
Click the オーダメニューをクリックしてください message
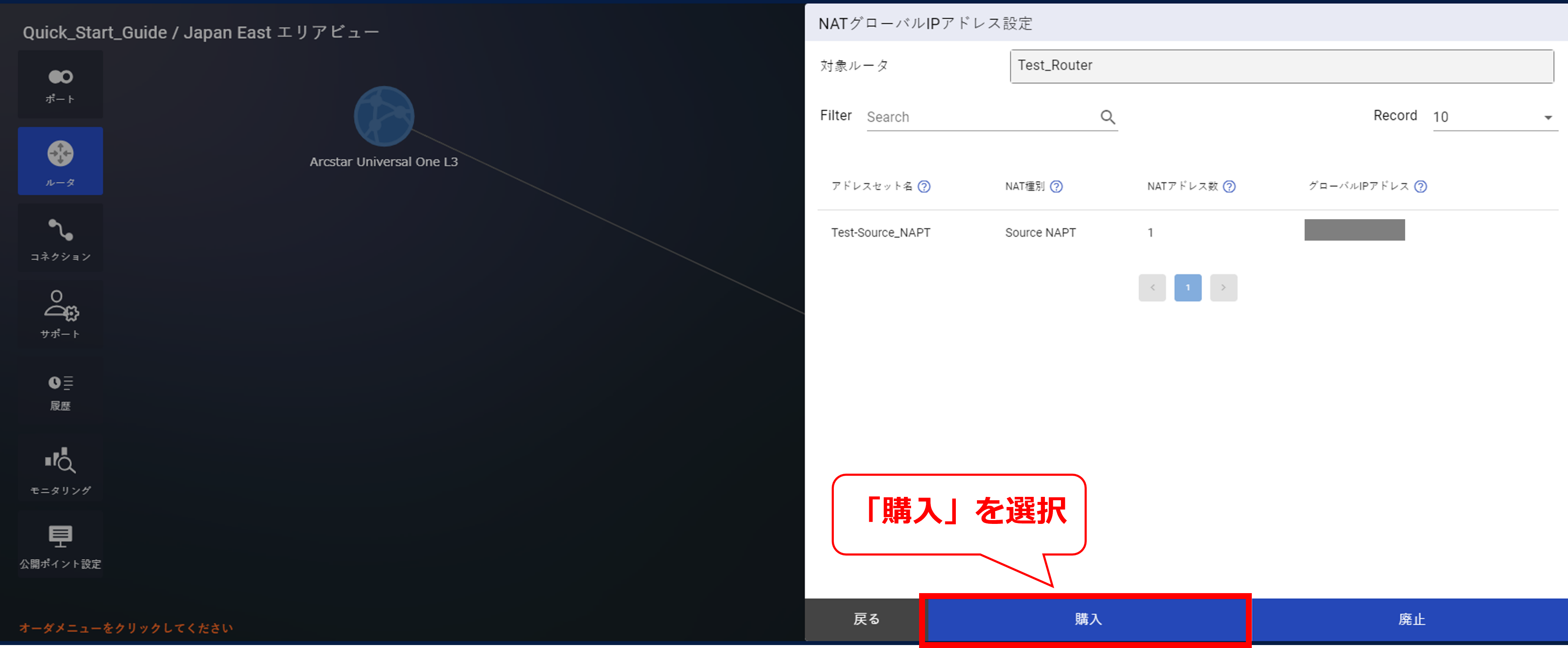pyautogui.click(x=126, y=628)
